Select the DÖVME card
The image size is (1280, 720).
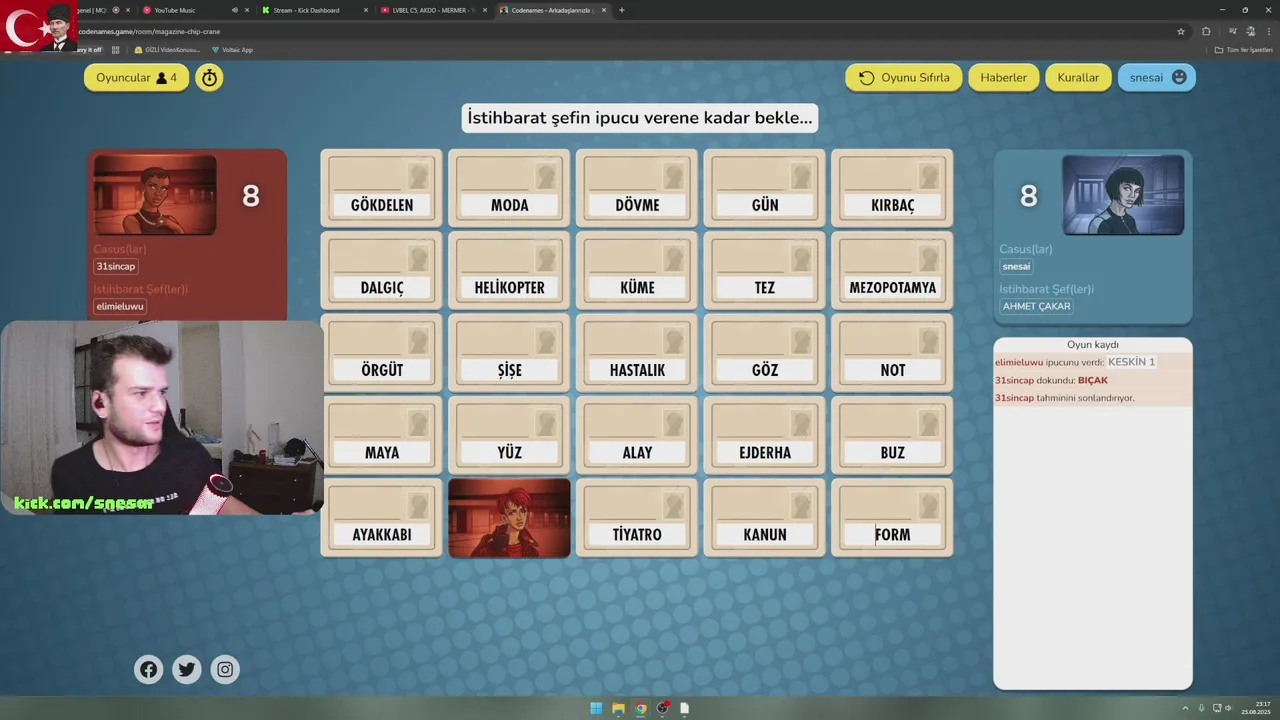click(x=637, y=188)
